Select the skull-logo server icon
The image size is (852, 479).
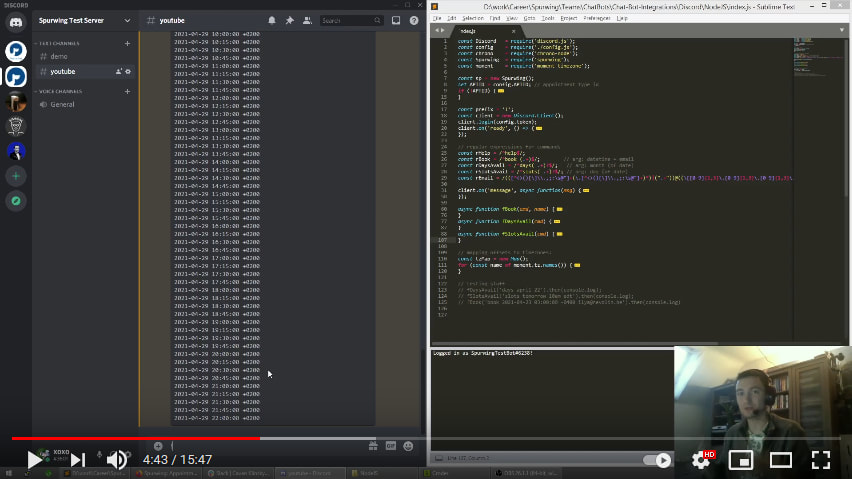16,126
